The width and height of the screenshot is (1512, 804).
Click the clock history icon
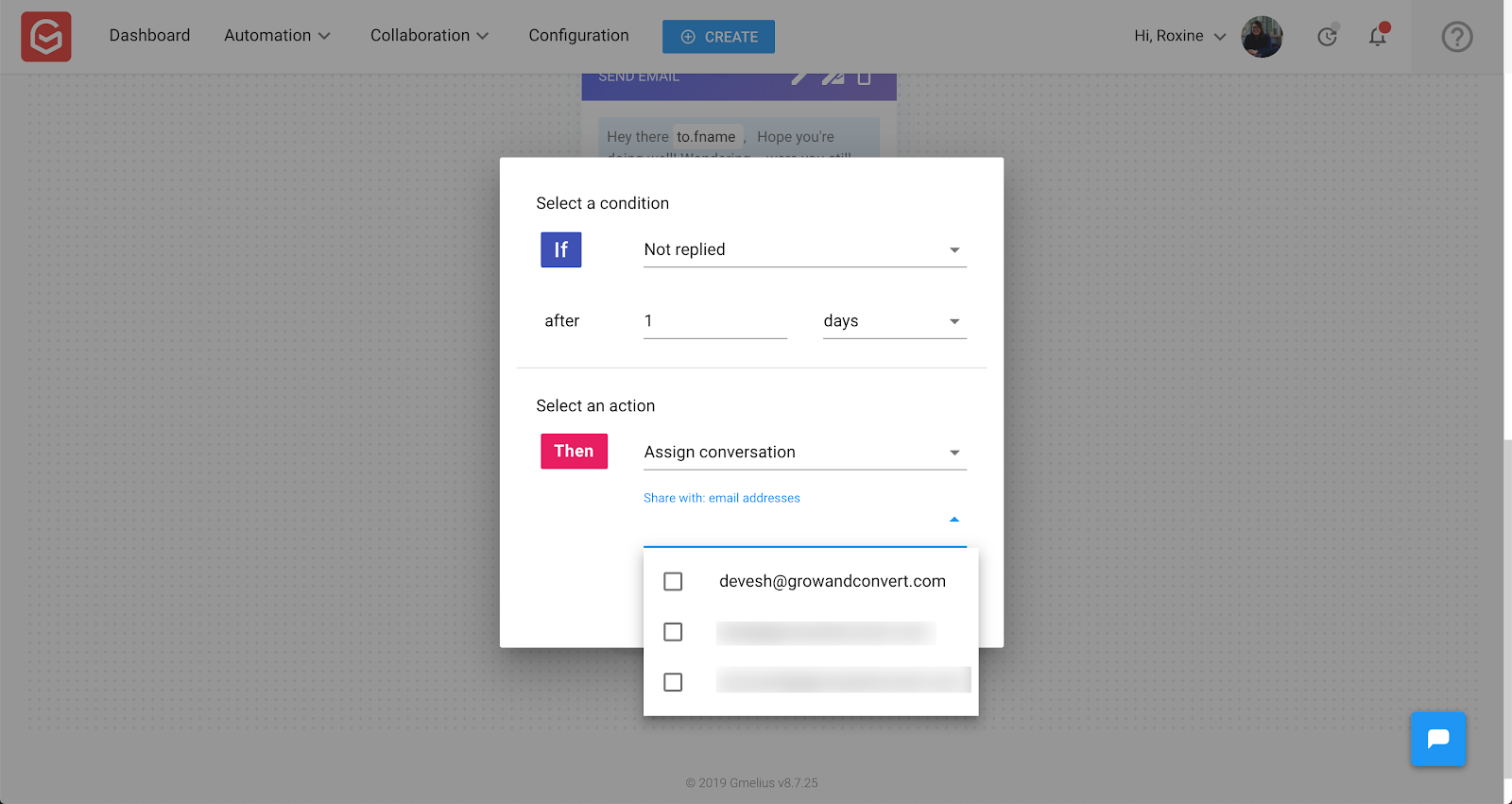pyautogui.click(x=1328, y=36)
